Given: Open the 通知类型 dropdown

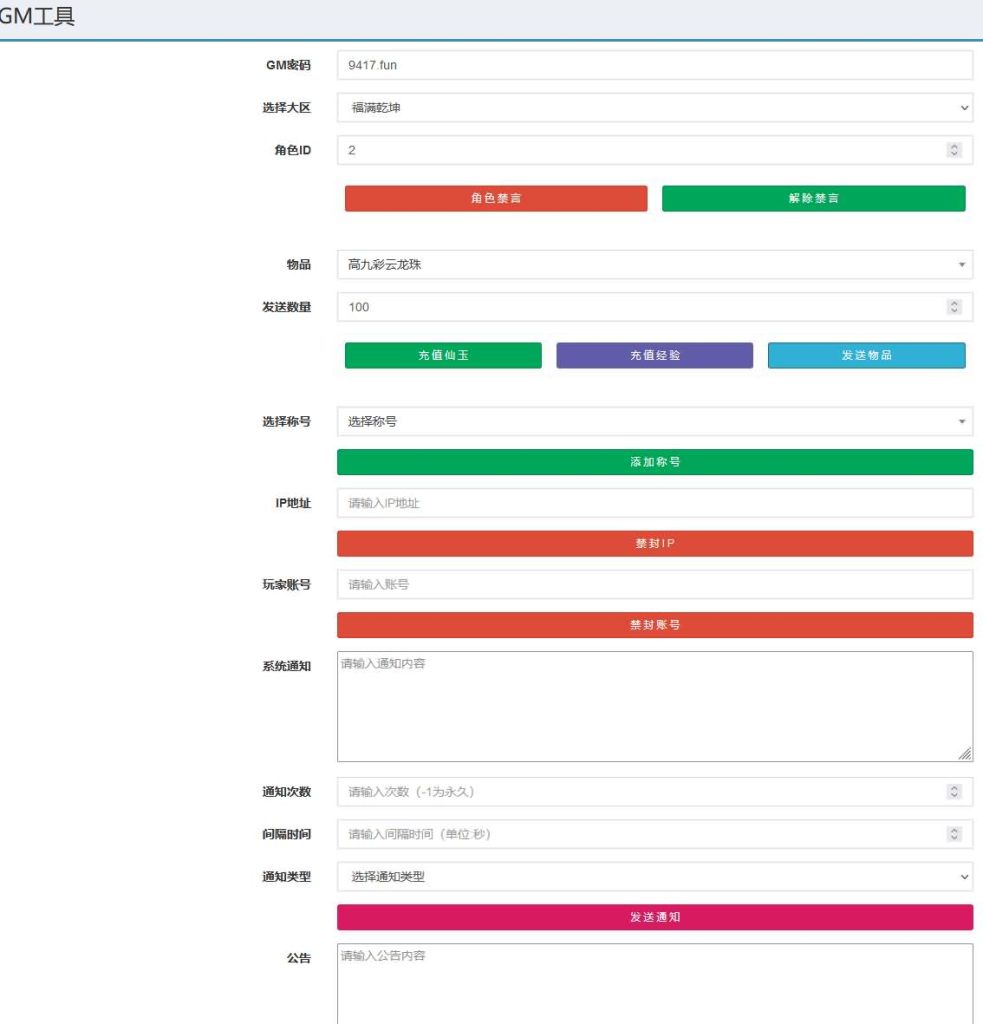Looking at the screenshot, I should 654,877.
